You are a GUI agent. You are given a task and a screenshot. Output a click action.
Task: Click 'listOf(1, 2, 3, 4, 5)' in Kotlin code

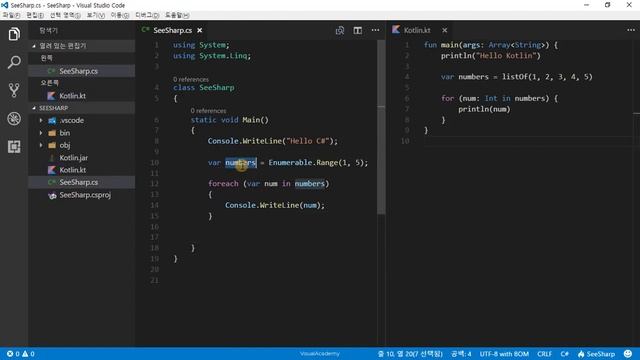click(547, 77)
